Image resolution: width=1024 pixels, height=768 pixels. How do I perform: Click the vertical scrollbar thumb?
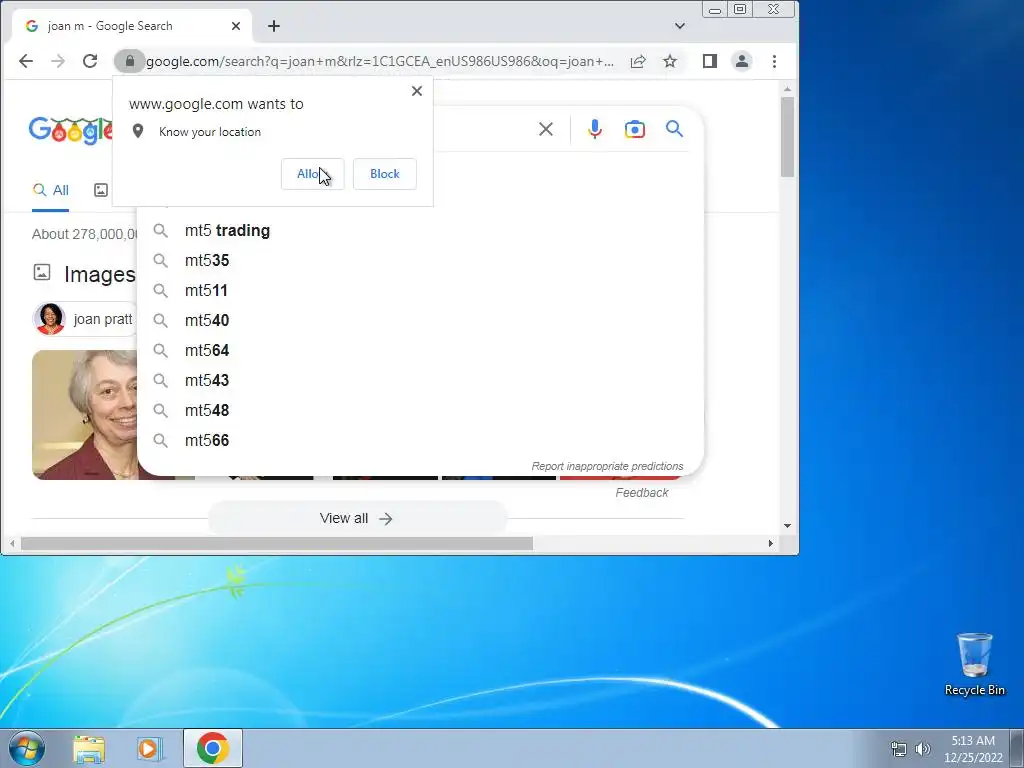point(788,136)
